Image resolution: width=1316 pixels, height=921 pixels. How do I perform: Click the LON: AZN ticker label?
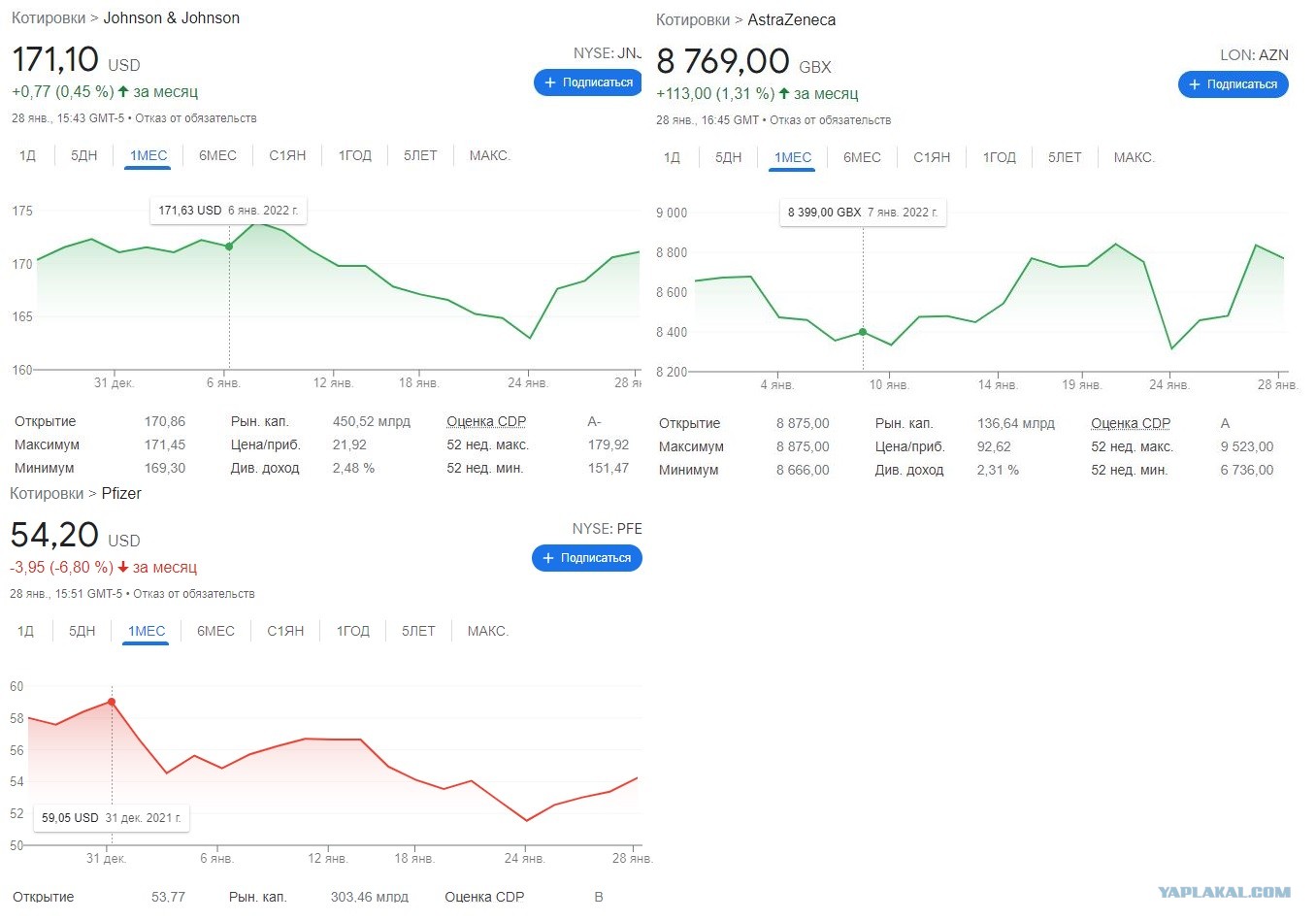[x=1254, y=55]
